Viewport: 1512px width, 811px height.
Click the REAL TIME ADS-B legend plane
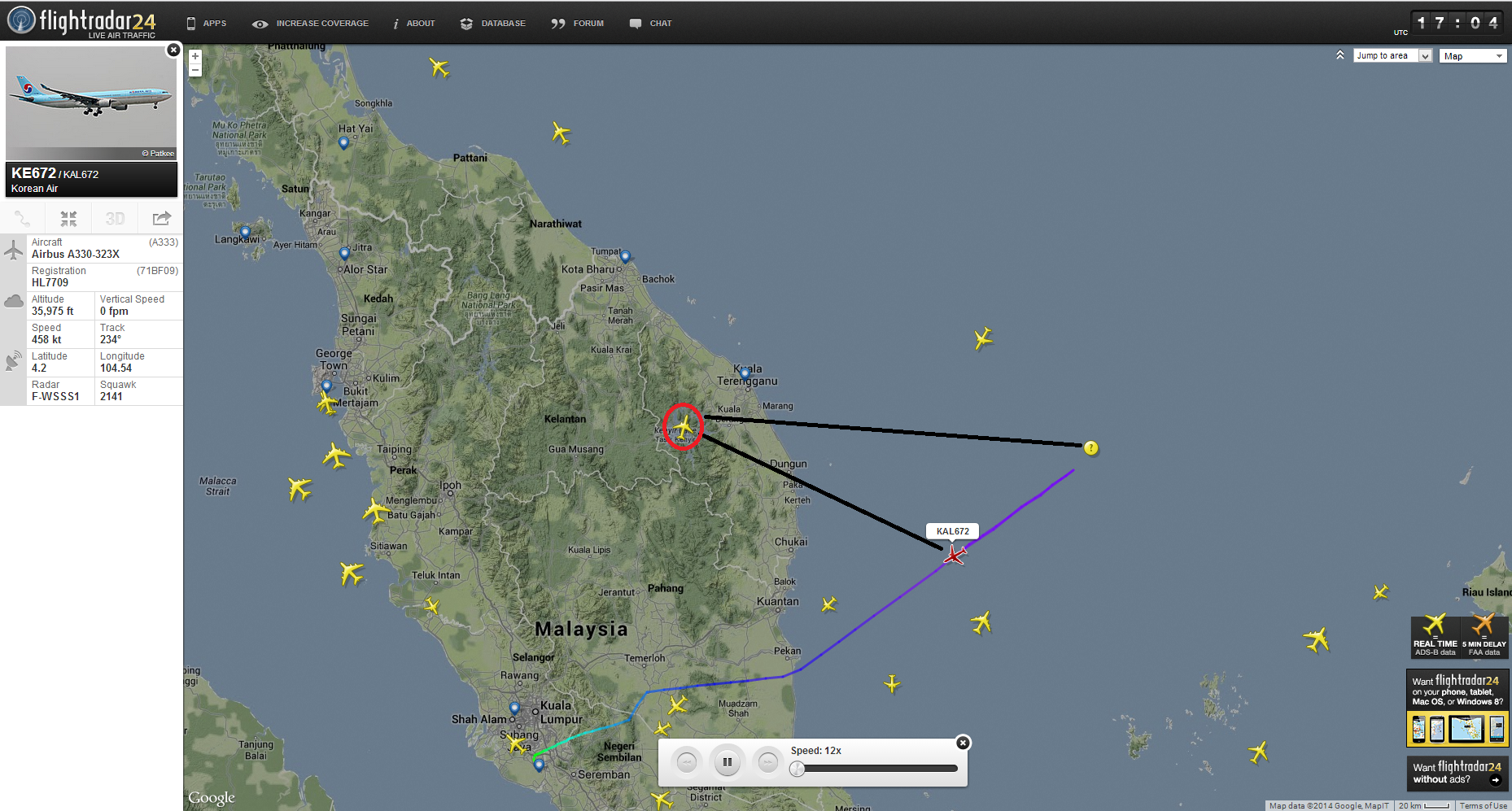[1435, 626]
